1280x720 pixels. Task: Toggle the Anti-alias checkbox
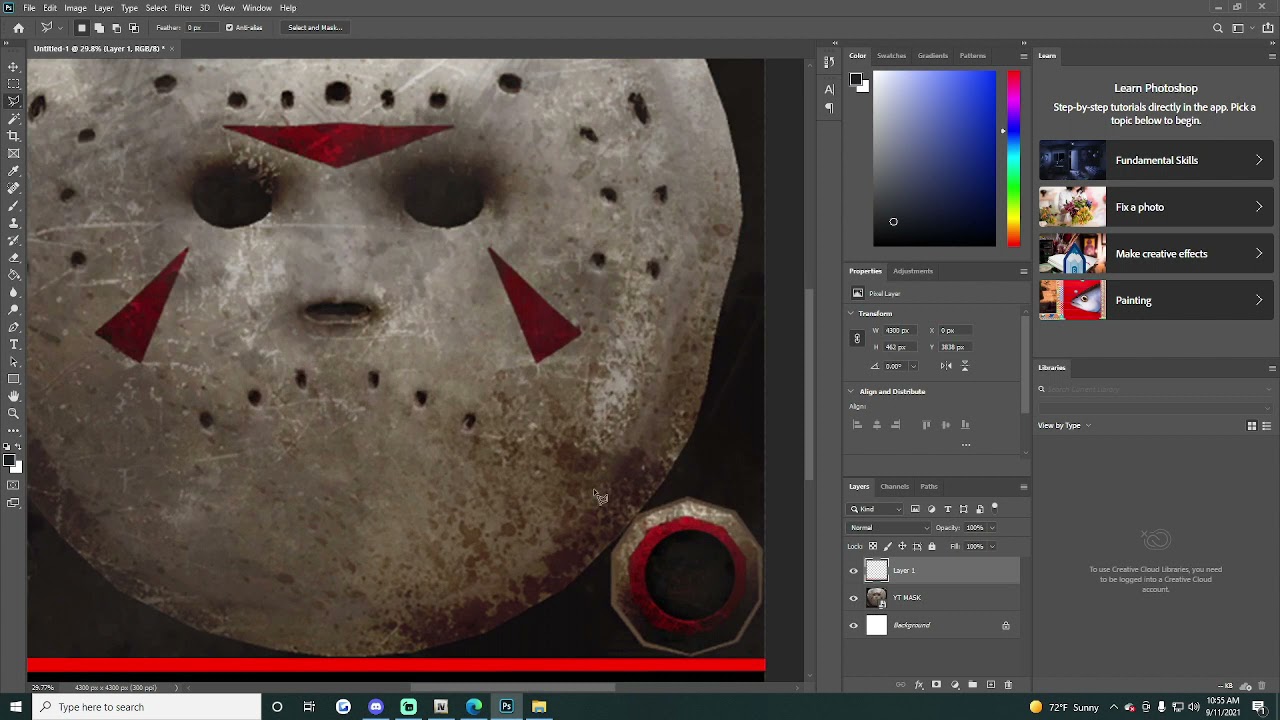229,28
